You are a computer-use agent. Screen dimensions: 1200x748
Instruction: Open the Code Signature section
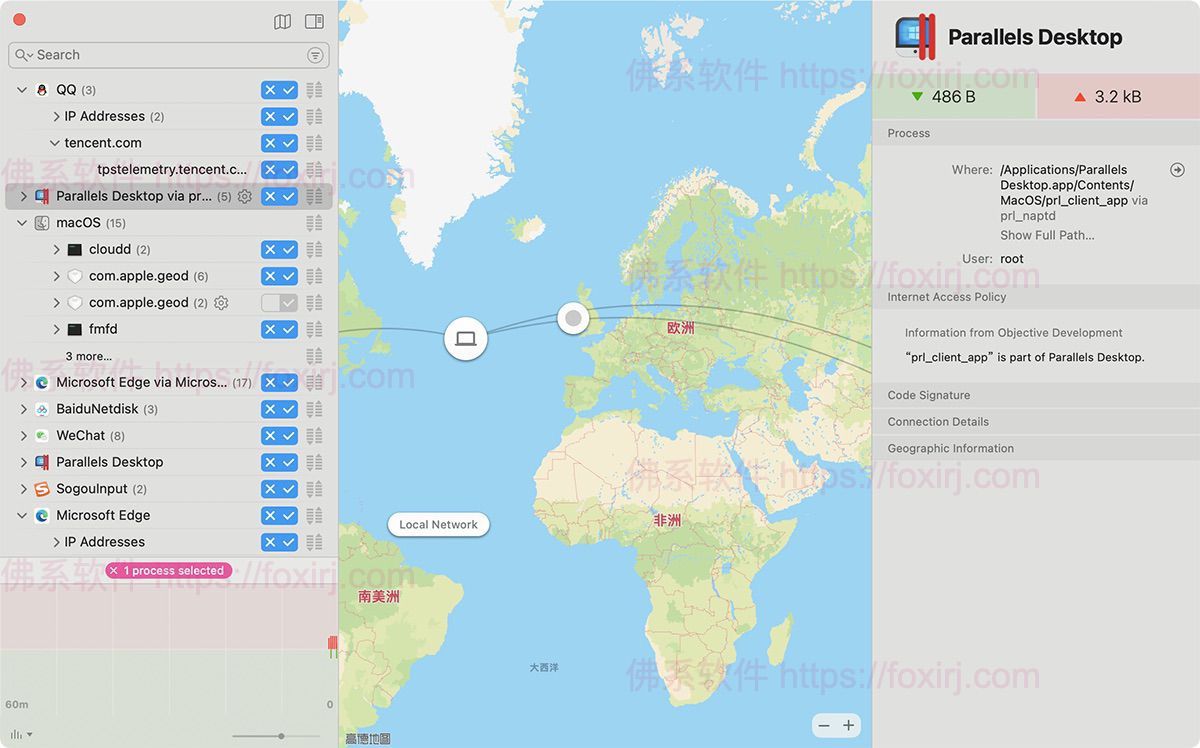click(929, 395)
